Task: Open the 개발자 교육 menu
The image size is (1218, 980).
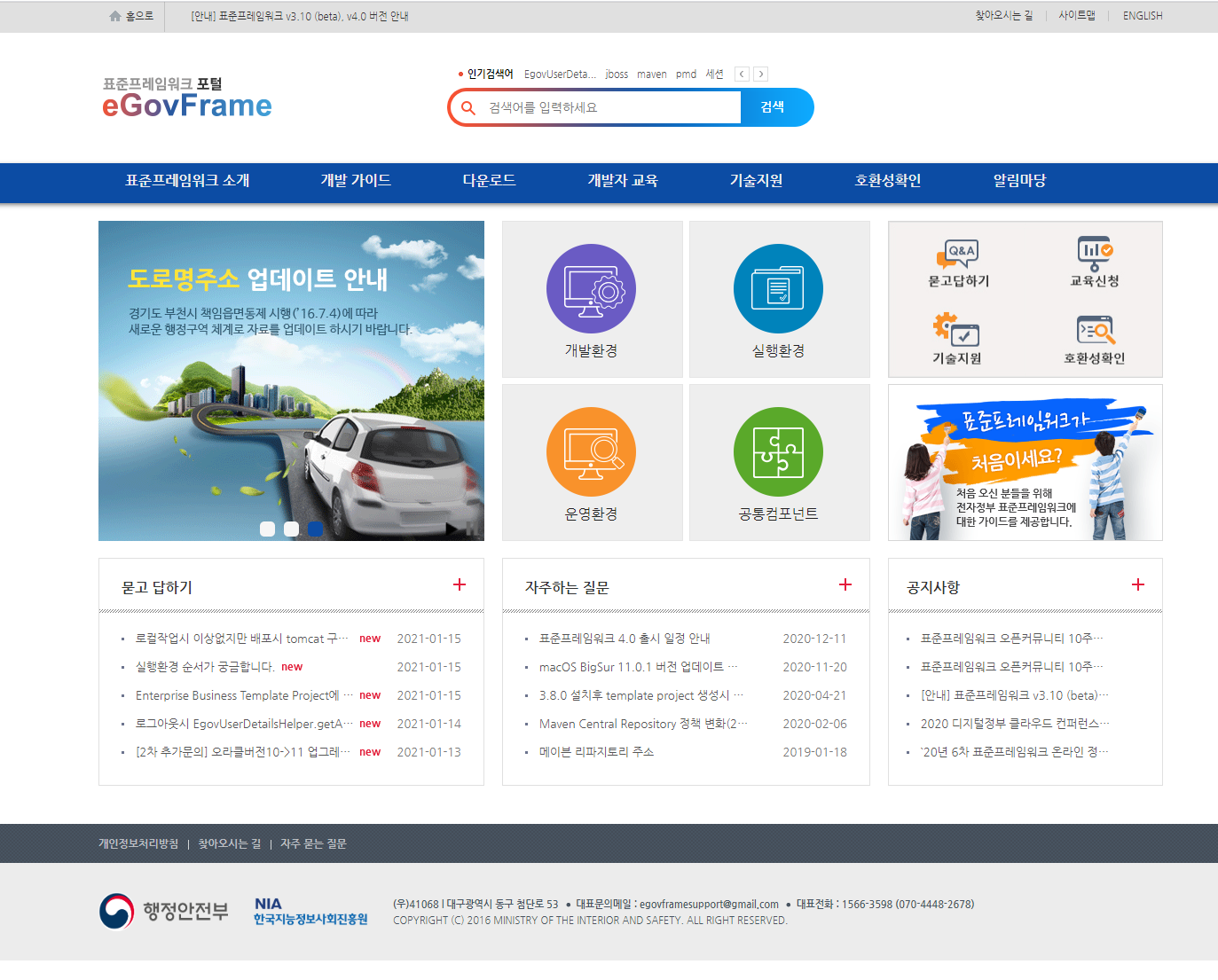Action: pyautogui.click(x=623, y=181)
